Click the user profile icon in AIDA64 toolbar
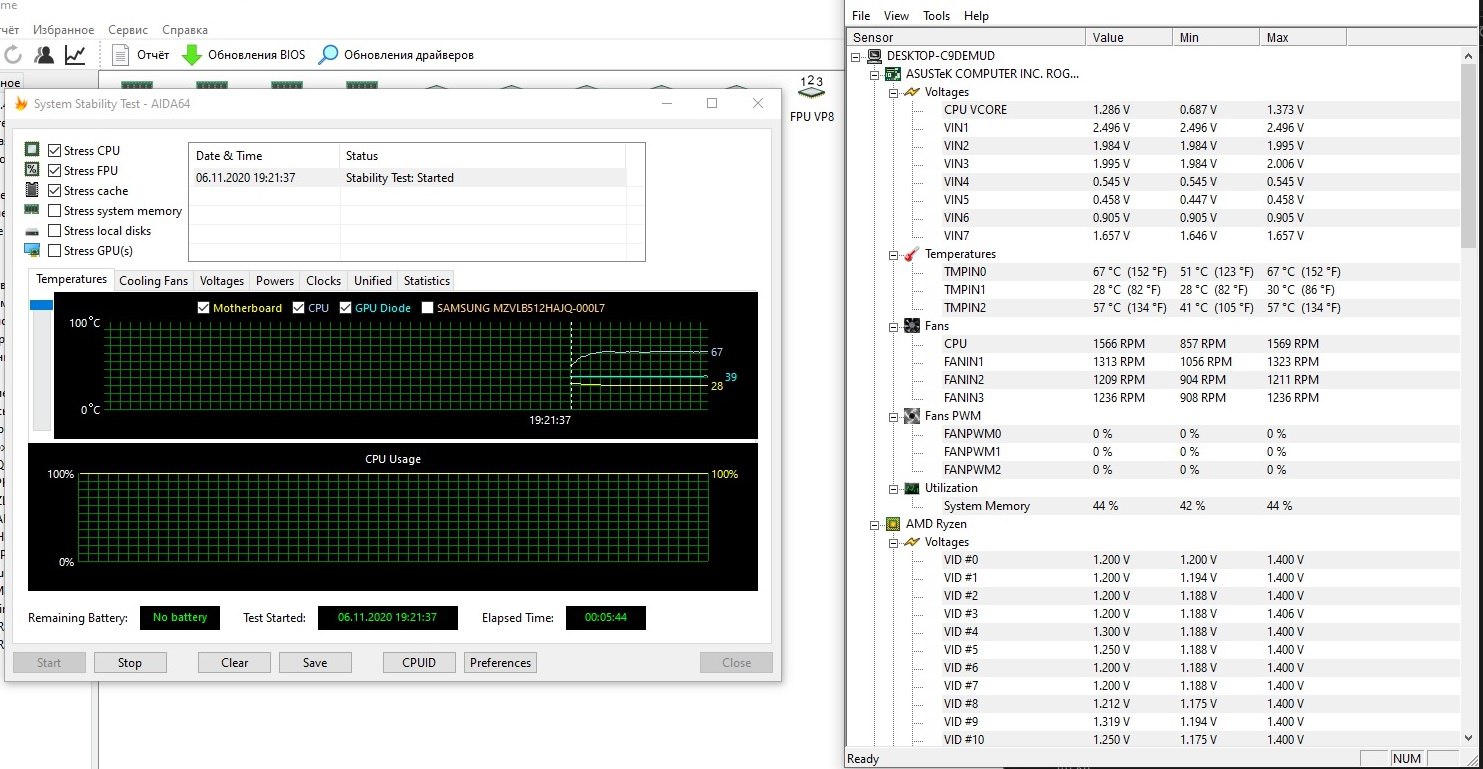 point(45,55)
